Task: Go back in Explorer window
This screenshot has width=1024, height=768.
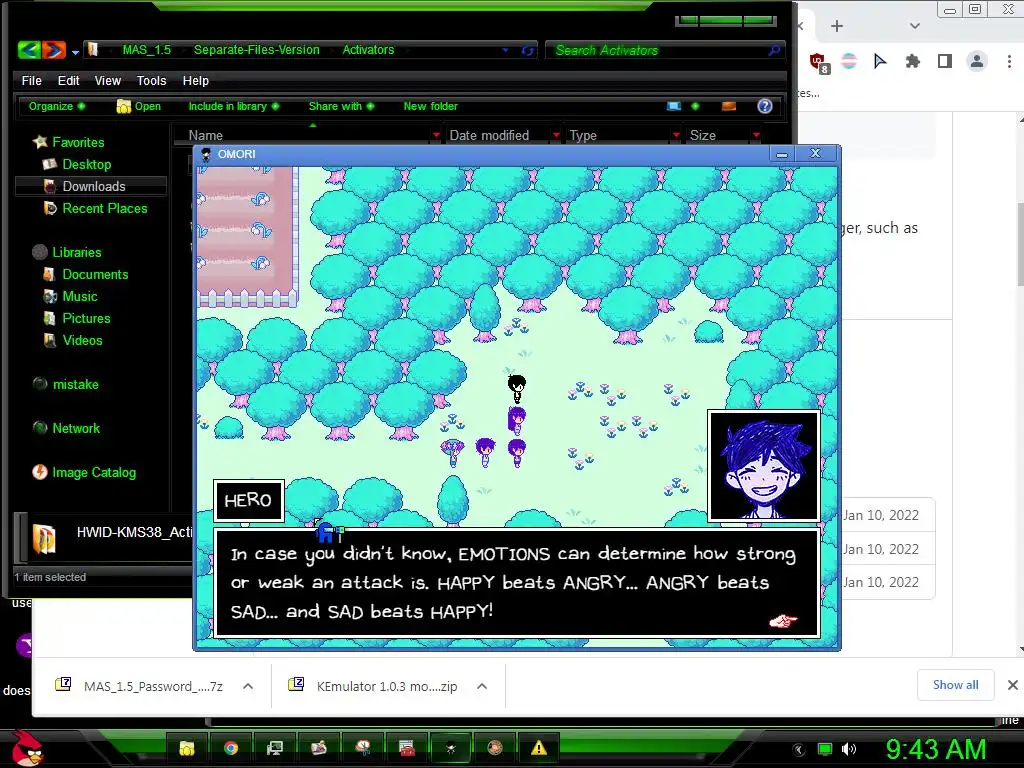Action: [29, 50]
